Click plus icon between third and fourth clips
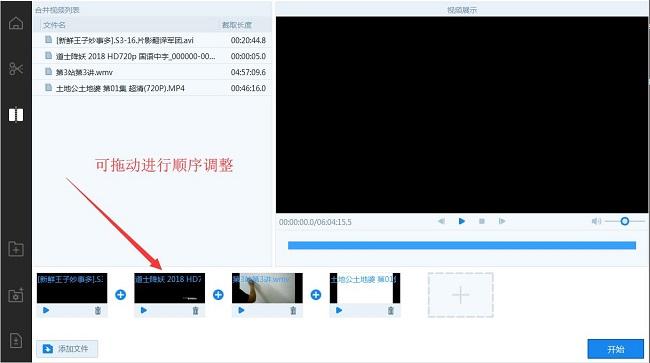The height and width of the screenshot is (363, 650). 316,295
